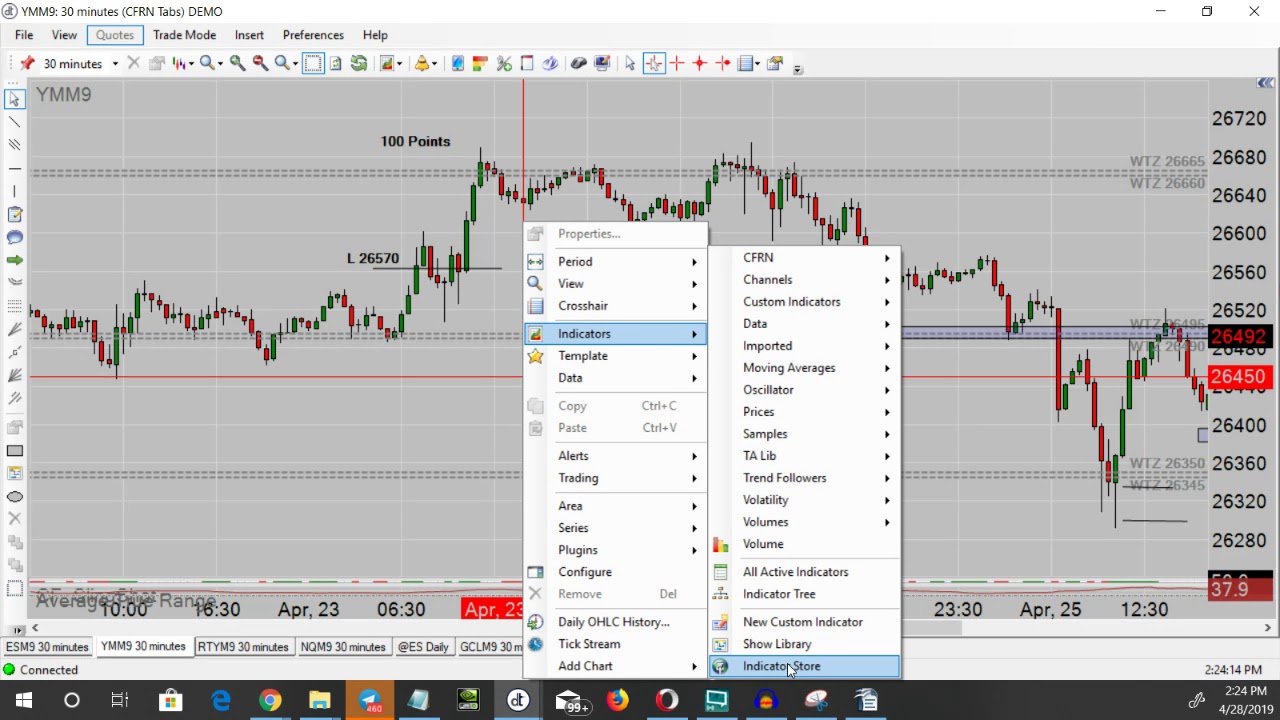This screenshot has height=720, width=1280.
Task: Expand the Trading submenu
Action: pos(615,478)
